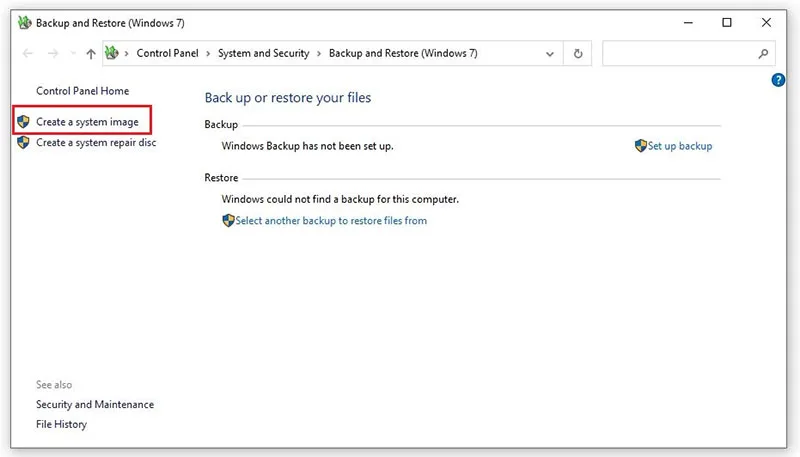800x457 pixels.
Task: Click the Back navigation arrow
Action: point(28,54)
